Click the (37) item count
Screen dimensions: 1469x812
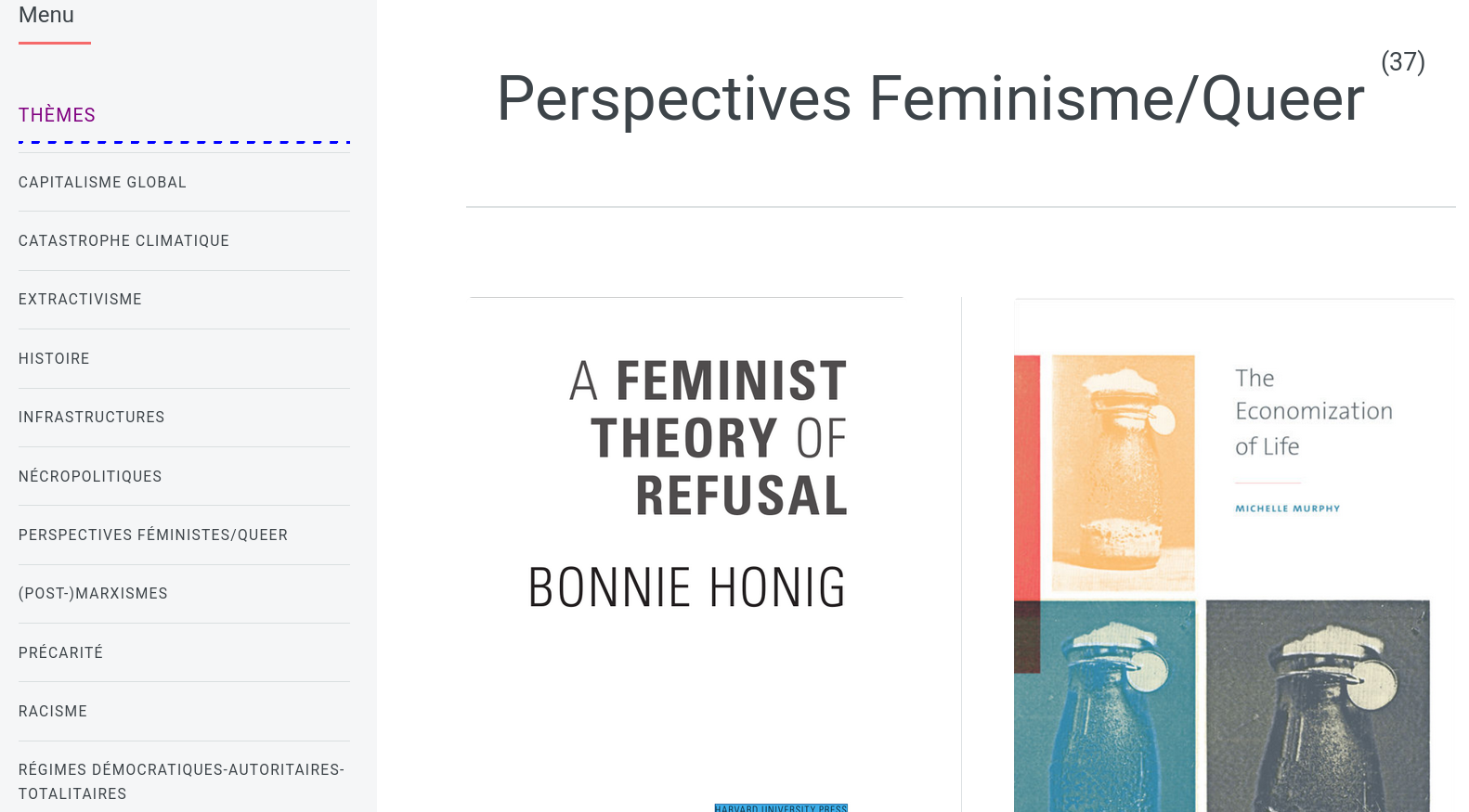pyautogui.click(x=1402, y=62)
